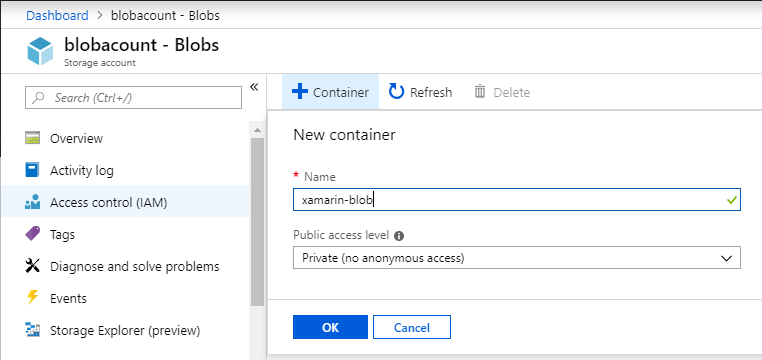Click the Storage Explorer preview icon
Image resolution: width=762 pixels, height=360 pixels.
point(32,330)
